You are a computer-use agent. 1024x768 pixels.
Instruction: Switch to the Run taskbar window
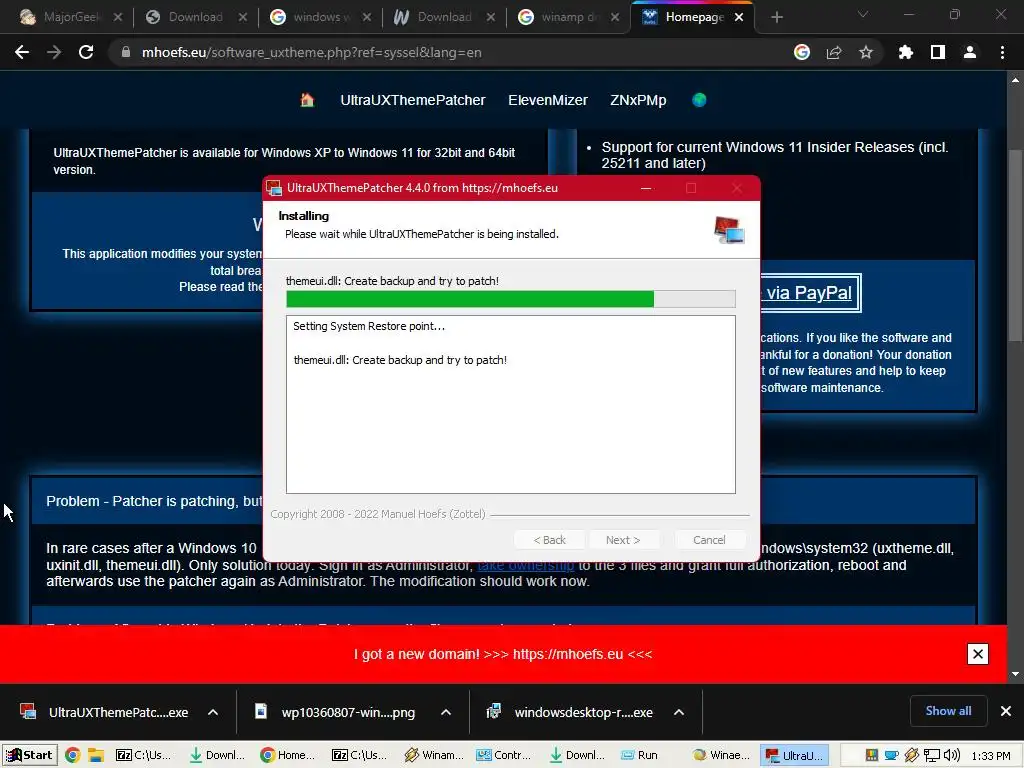click(640, 755)
